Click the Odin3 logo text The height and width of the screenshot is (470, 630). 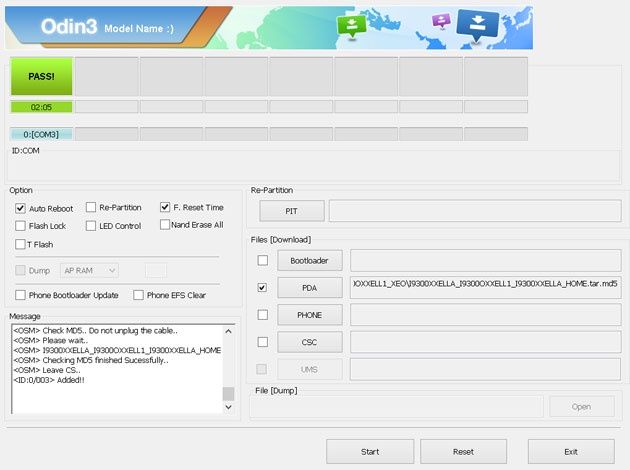pos(69,27)
